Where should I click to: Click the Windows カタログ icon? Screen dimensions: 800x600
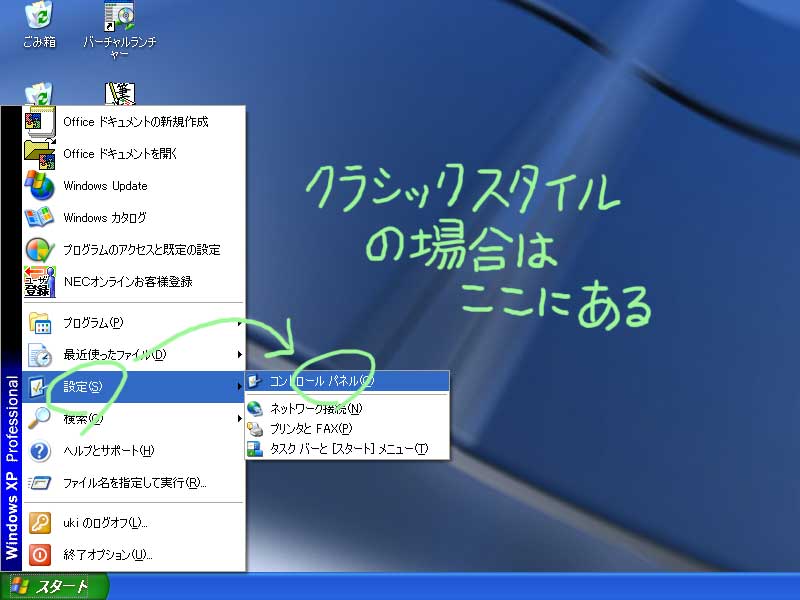point(39,218)
